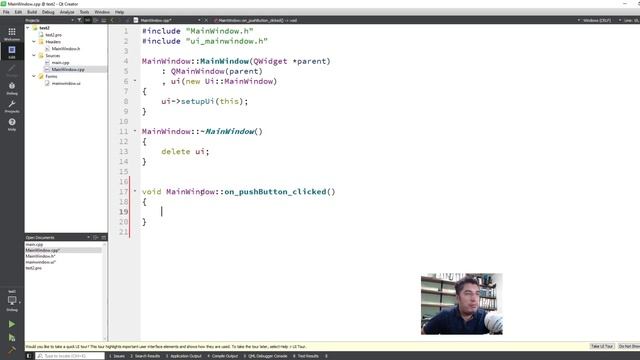Open the Window menu
Screen dimensions: 640x360
tap(102, 12)
